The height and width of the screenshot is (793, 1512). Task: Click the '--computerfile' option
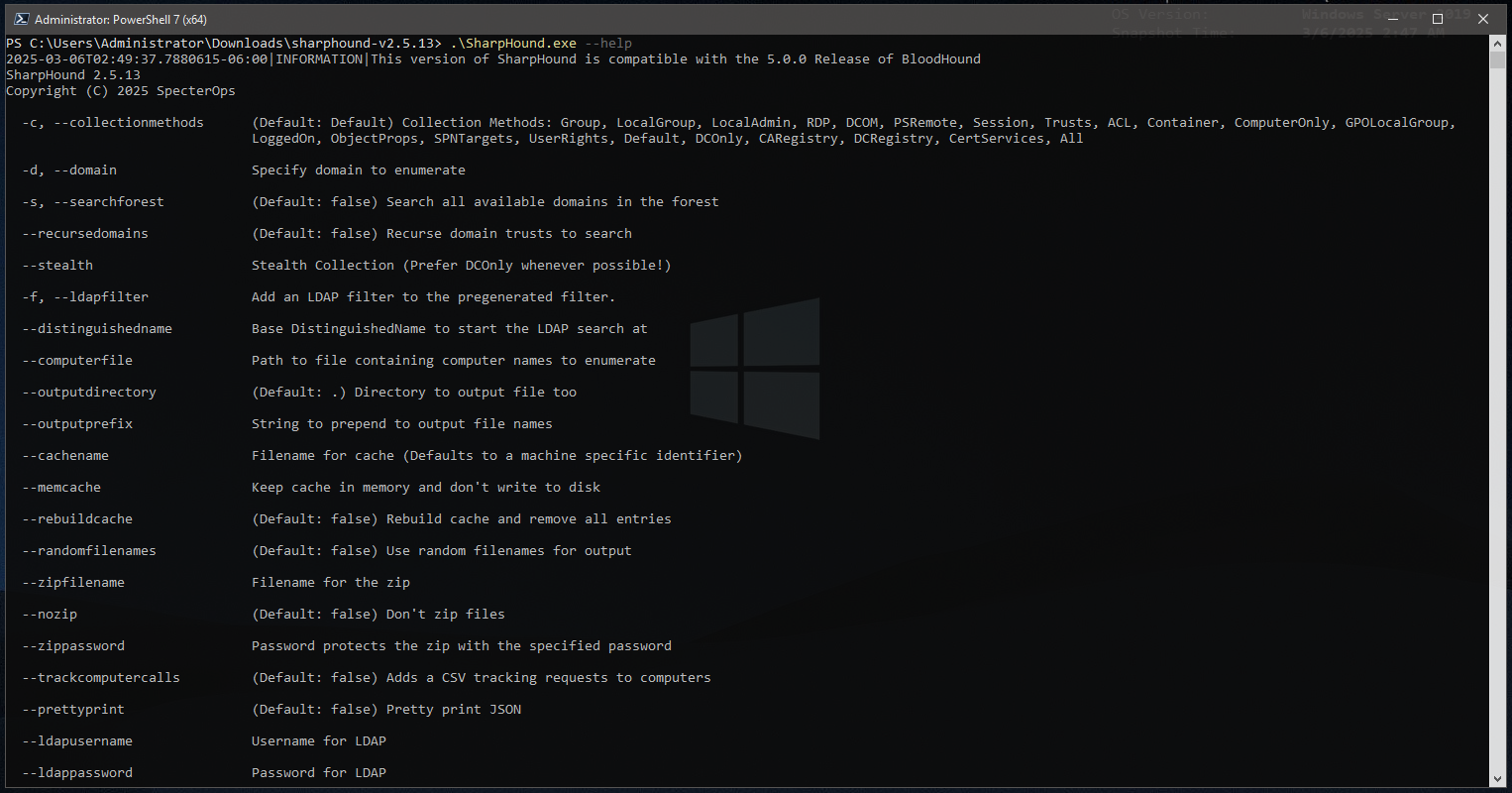pos(77,361)
